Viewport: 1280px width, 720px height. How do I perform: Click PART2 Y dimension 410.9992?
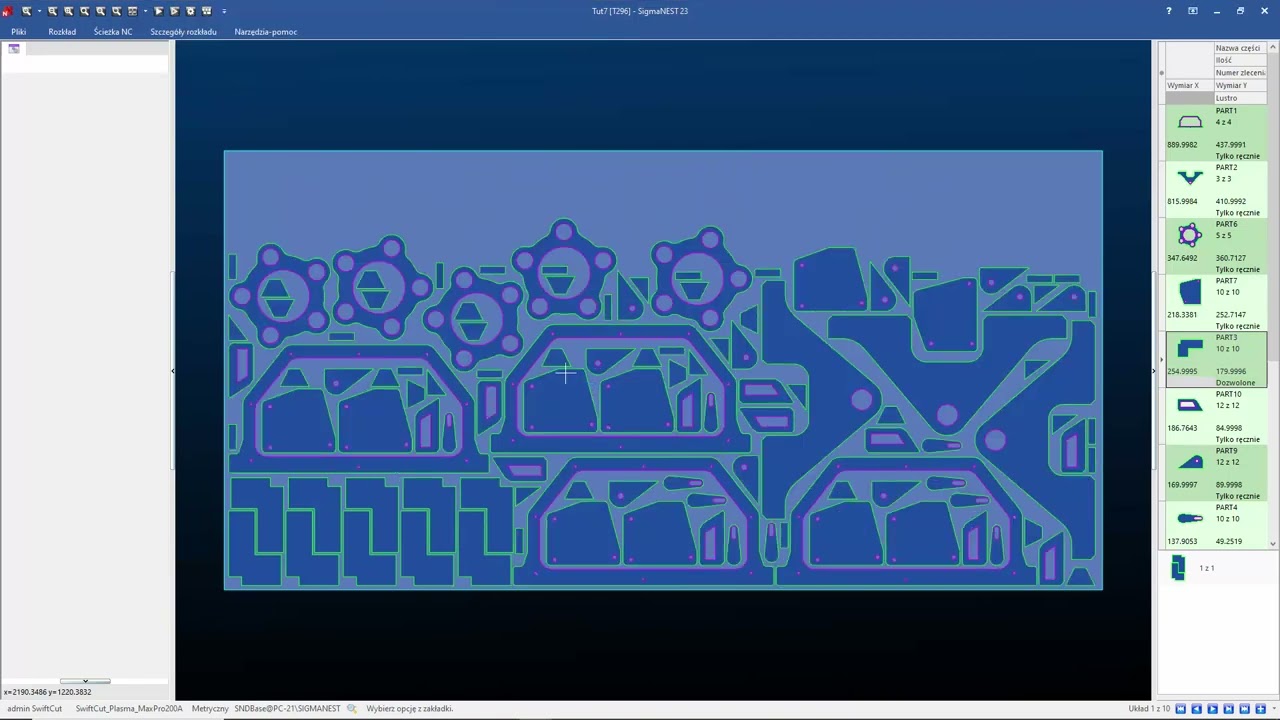(1231, 201)
